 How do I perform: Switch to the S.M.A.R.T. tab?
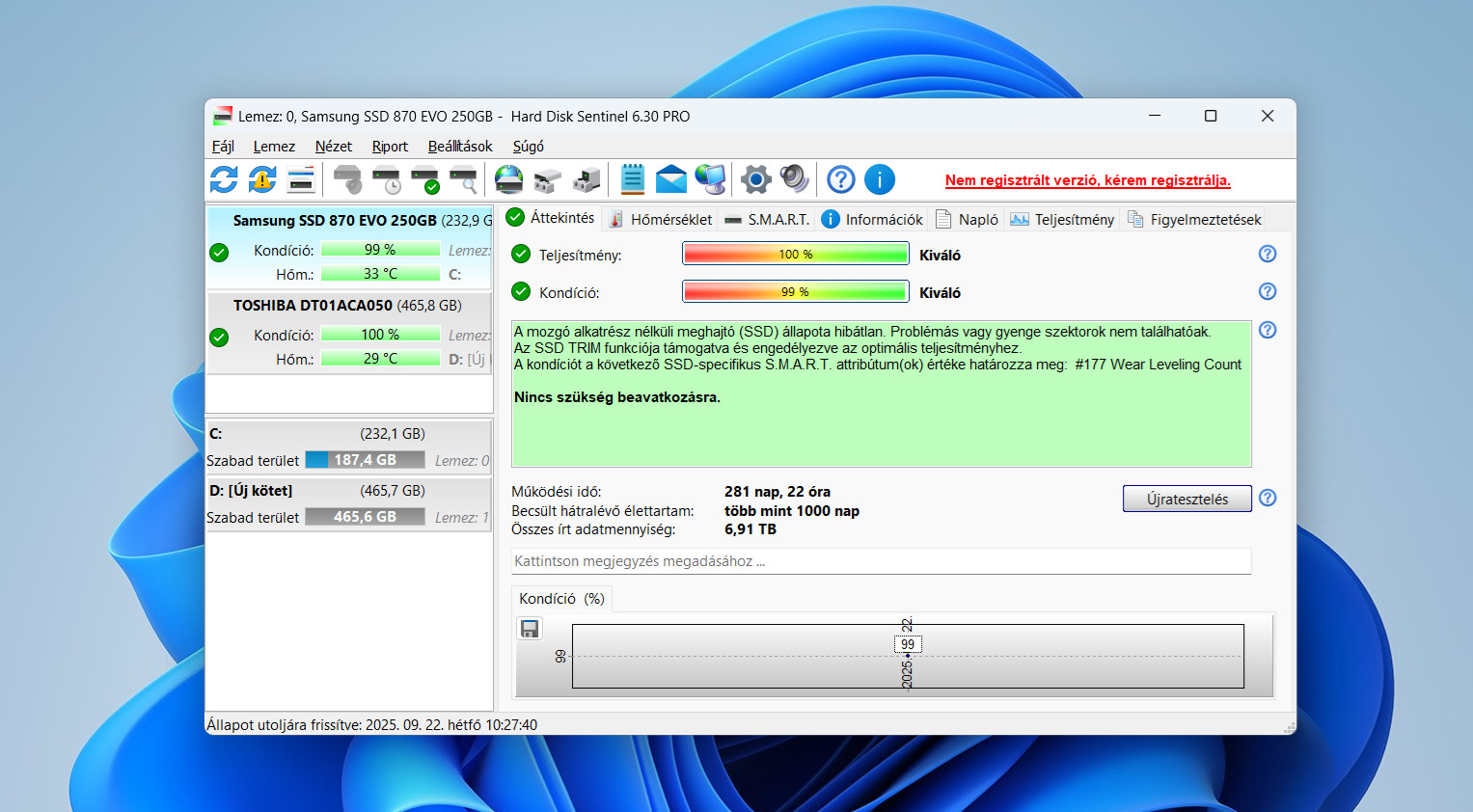(768, 220)
